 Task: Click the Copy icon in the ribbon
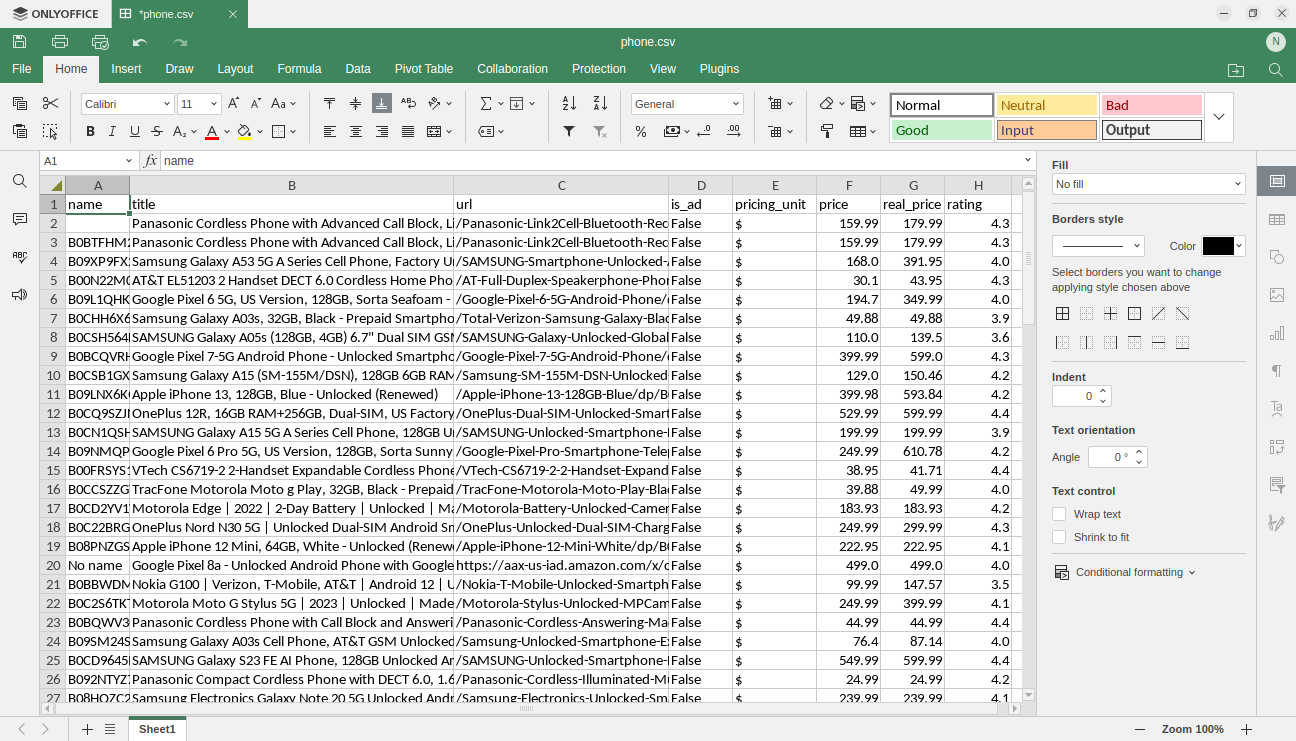(x=19, y=103)
